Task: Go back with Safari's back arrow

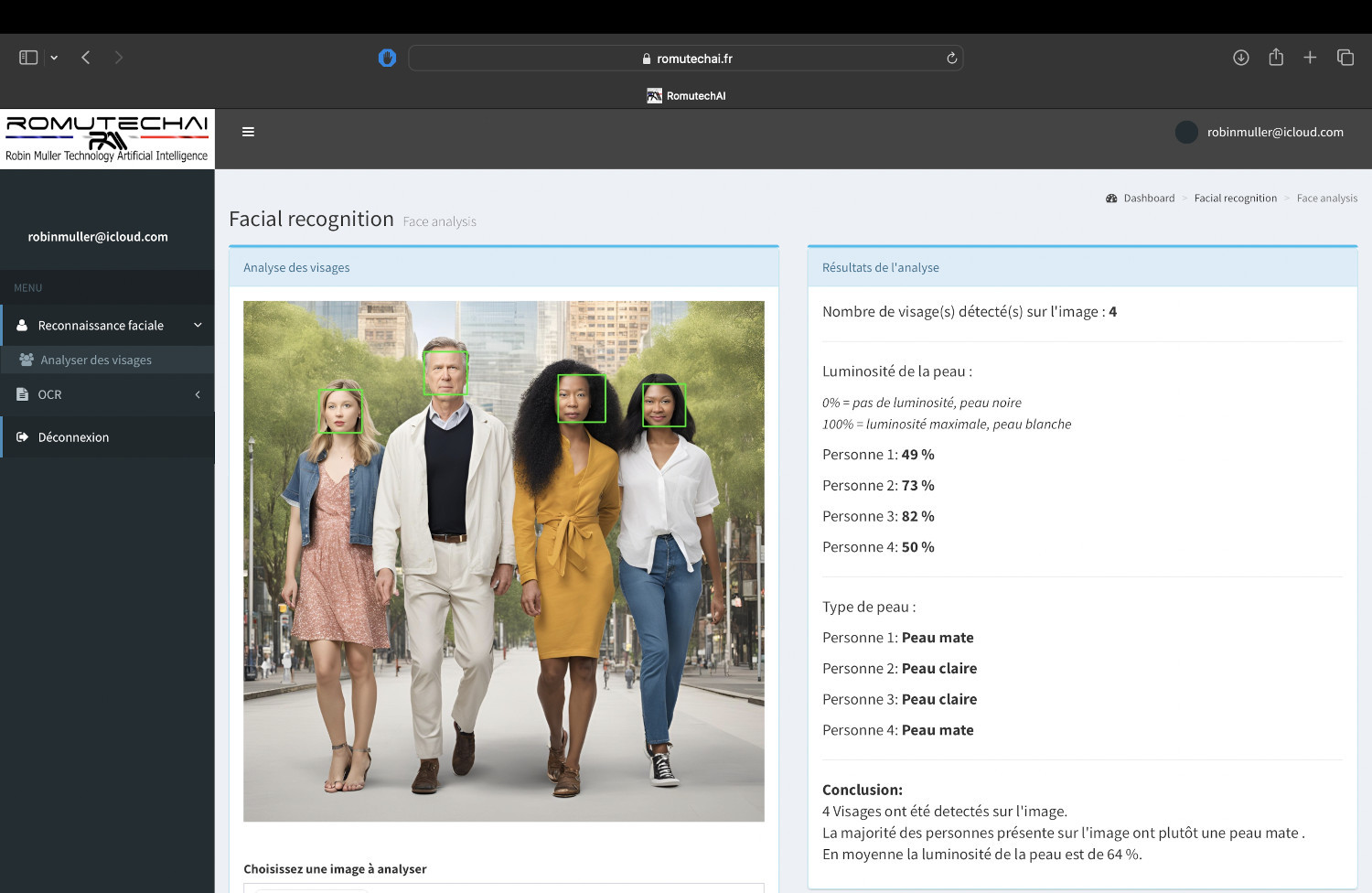Action: tap(86, 58)
